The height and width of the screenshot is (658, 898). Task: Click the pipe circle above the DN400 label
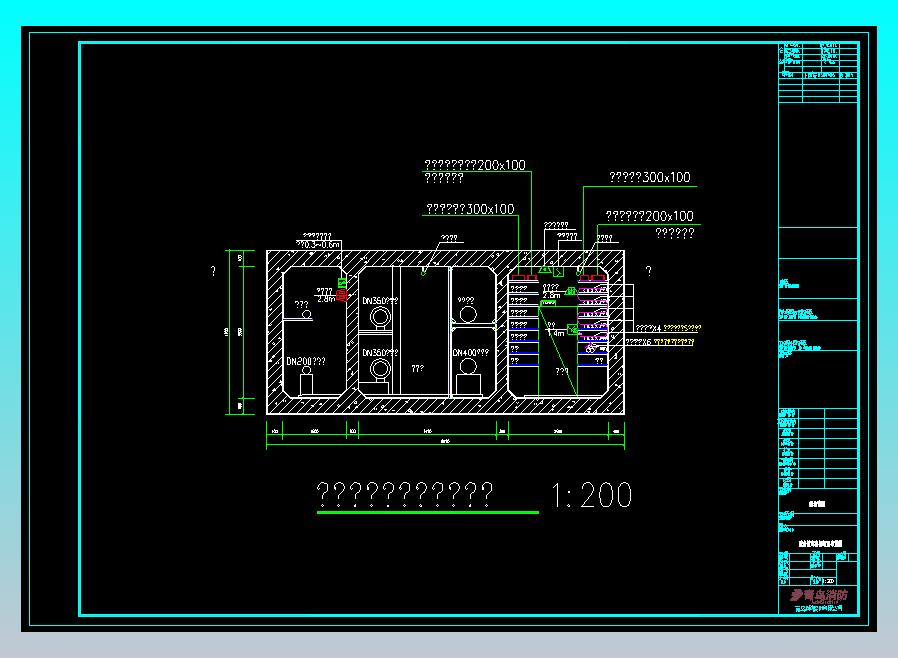coord(468,314)
